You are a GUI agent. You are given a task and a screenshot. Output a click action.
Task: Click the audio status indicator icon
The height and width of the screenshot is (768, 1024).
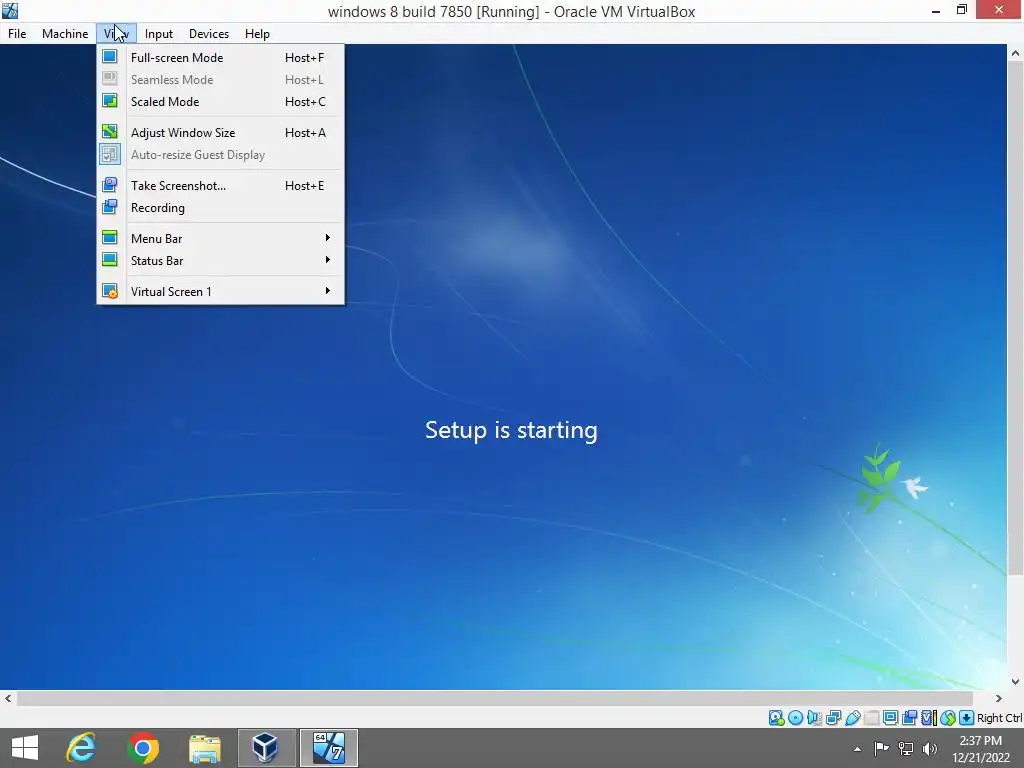click(x=814, y=718)
